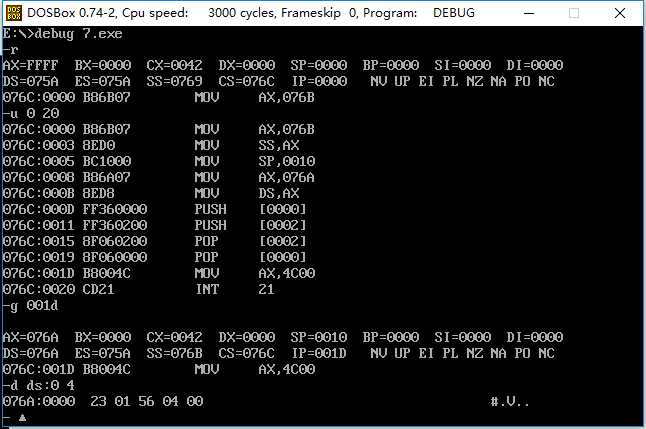Image resolution: width=646 pixels, height=429 pixels.
Task: Click the 'MOV DS,AX' instruction line
Action: pyautogui.click(x=151, y=193)
